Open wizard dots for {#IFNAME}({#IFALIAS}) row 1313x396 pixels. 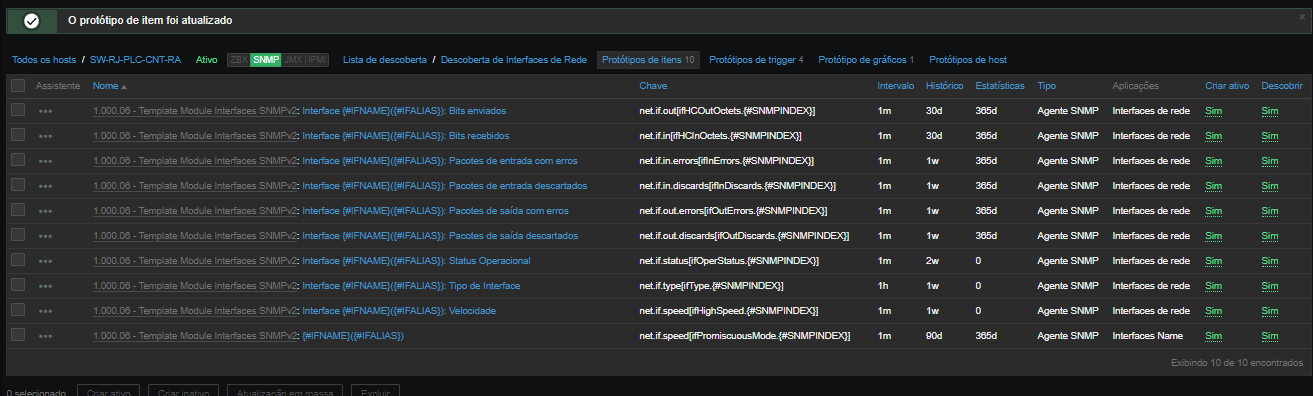coord(45,336)
